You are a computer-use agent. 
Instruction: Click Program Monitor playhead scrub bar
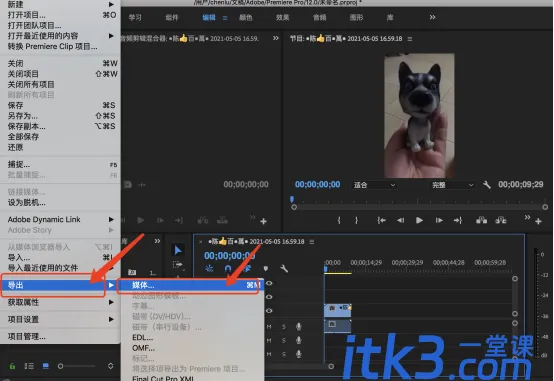[419, 207]
